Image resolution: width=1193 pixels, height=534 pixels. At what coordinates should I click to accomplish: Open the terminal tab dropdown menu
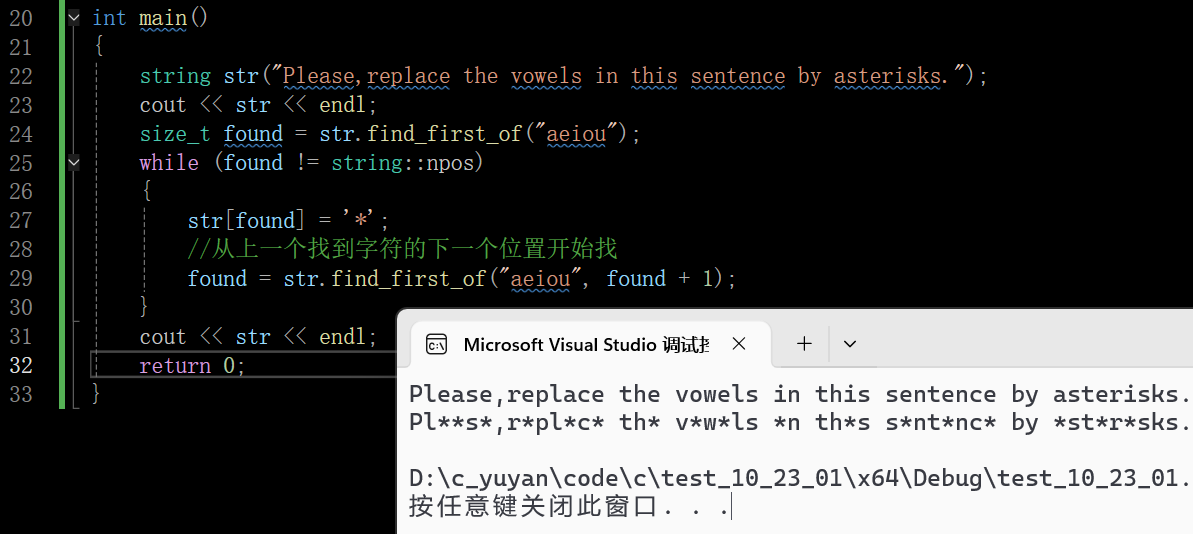pos(850,344)
